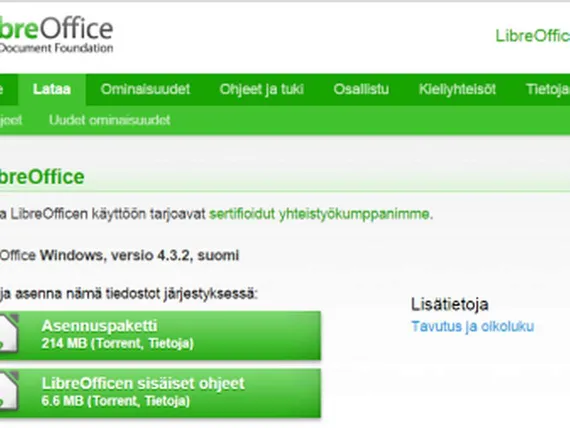
Task: Go to Ohjeet ja tuki
Action: tap(262, 89)
